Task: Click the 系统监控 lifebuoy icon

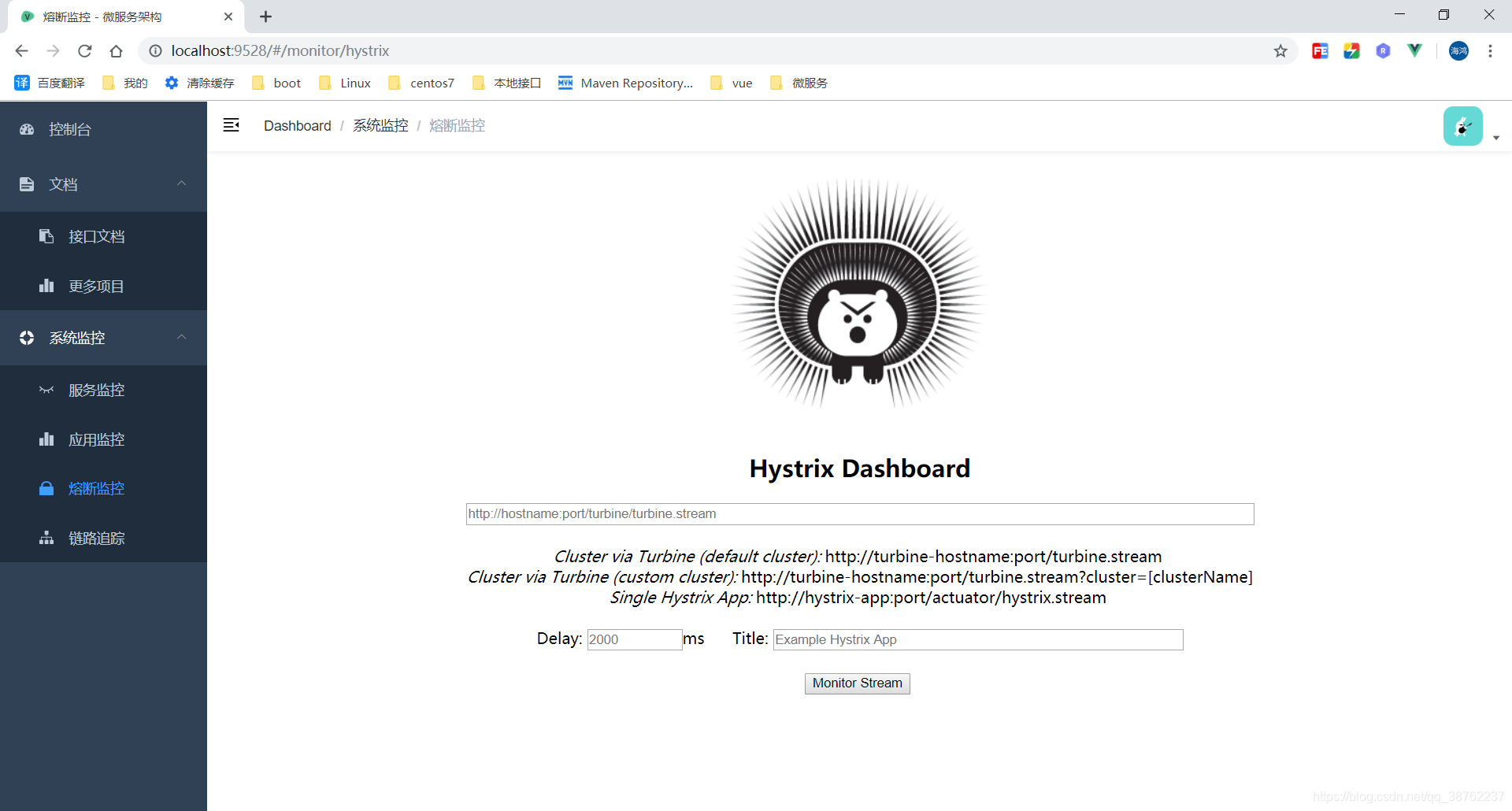Action: point(27,338)
